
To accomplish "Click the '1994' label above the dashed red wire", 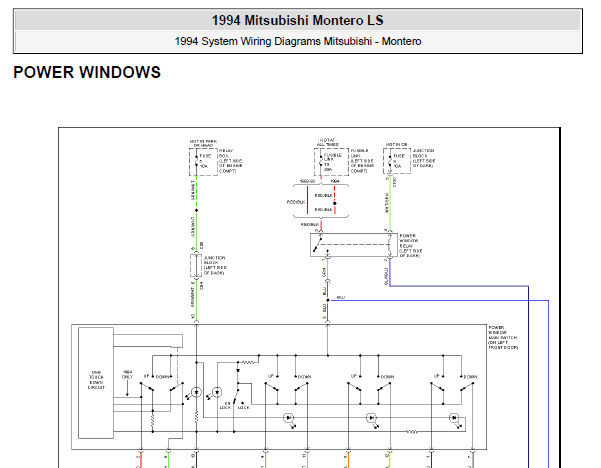I will click(x=335, y=181).
